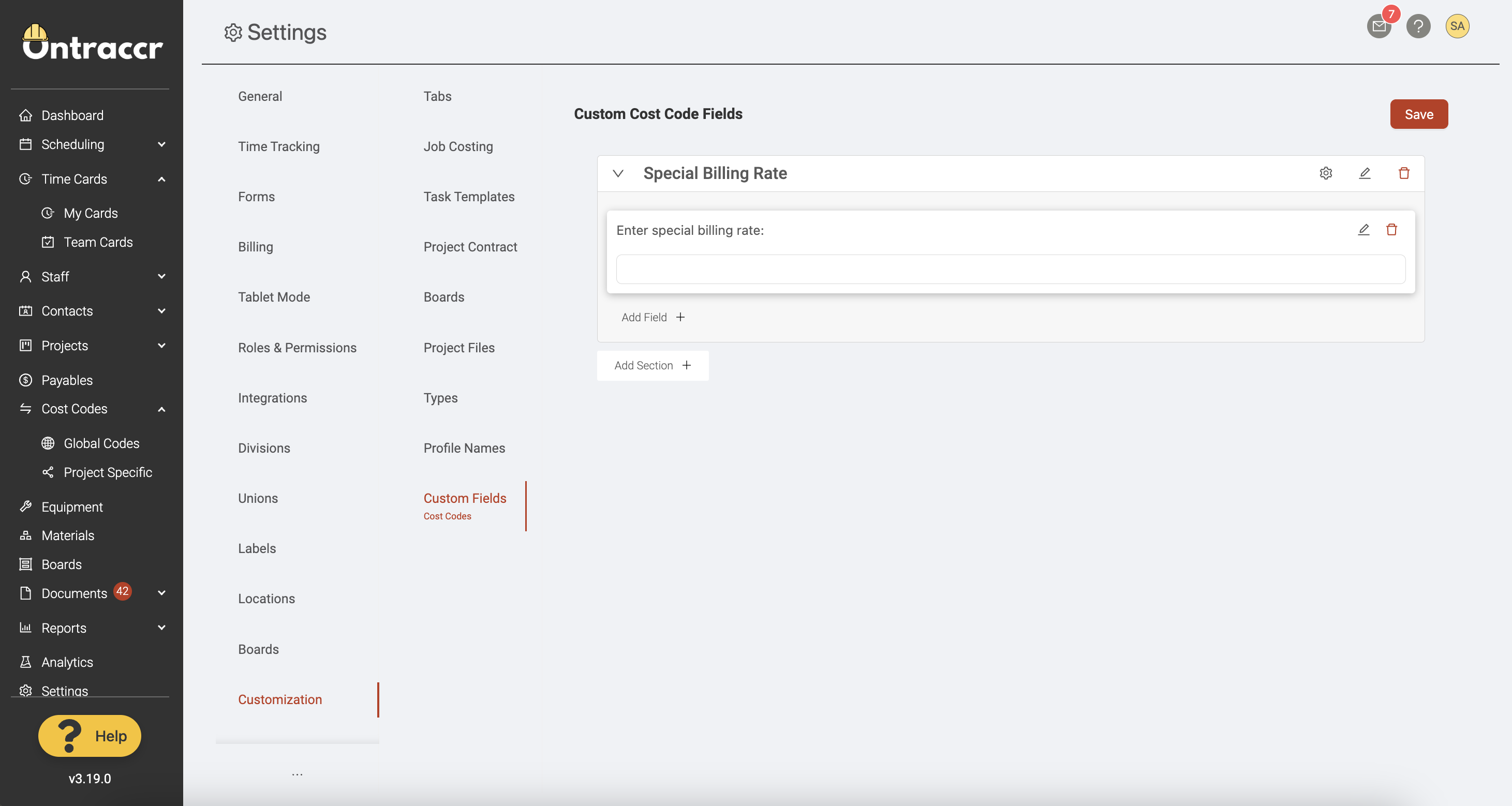
Task: Click Add Section button
Action: pos(653,365)
